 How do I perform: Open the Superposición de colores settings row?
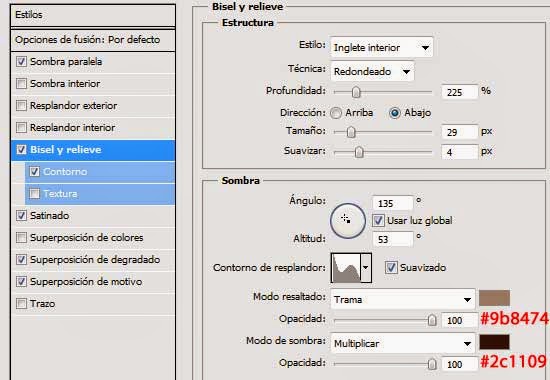tap(93, 238)
